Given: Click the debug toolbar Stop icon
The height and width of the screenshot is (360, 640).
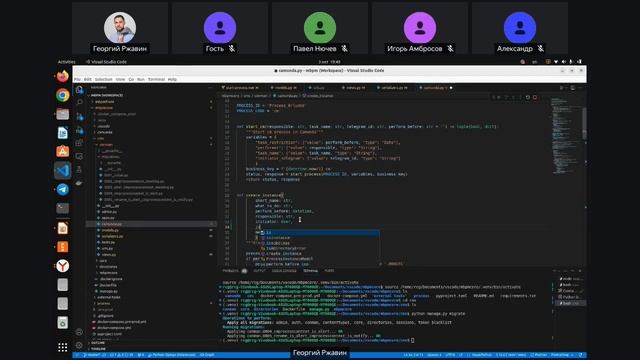Looking at the screenshot, I should coord(535,97).
